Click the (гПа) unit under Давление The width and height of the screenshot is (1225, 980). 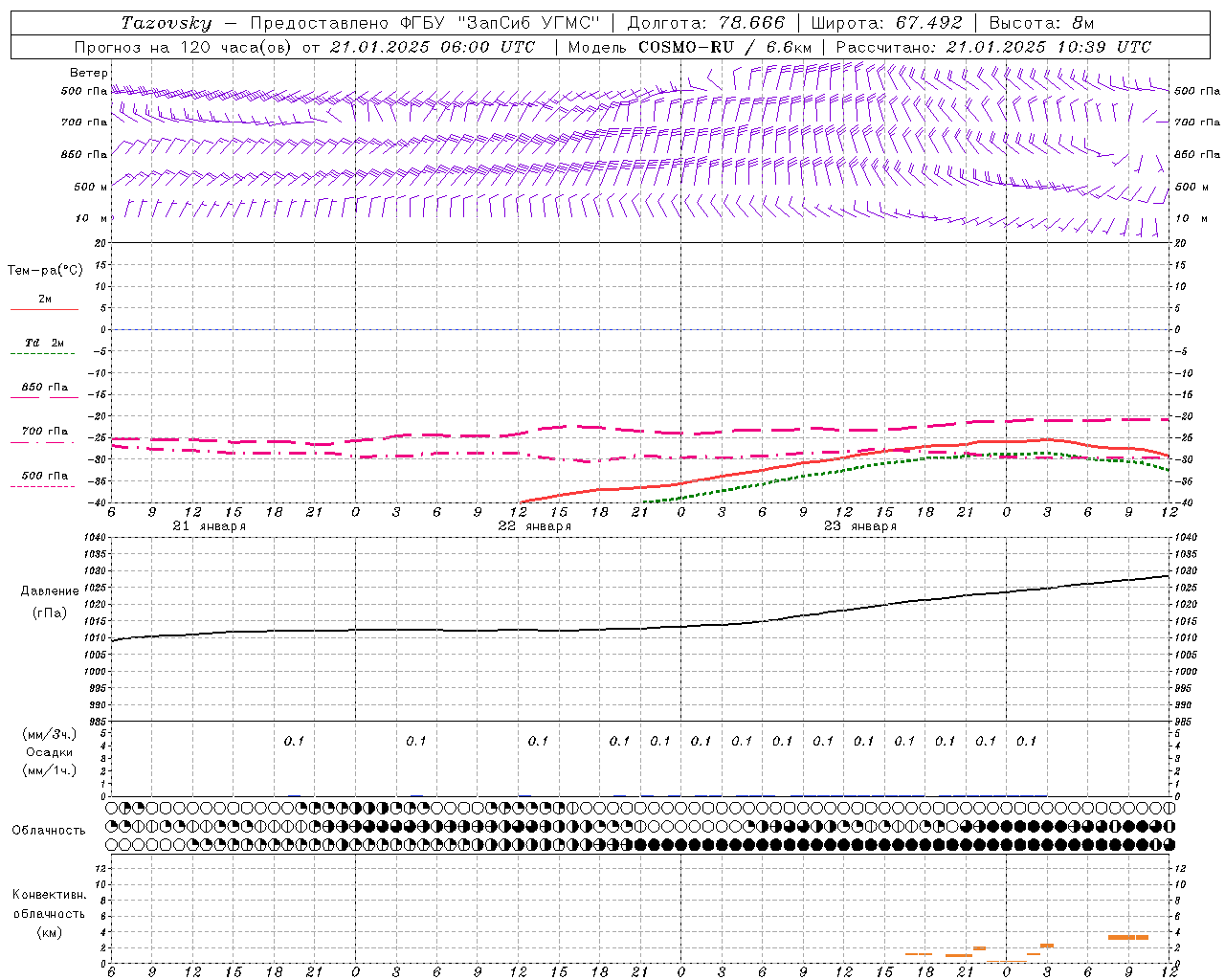[x=50, y=612]
